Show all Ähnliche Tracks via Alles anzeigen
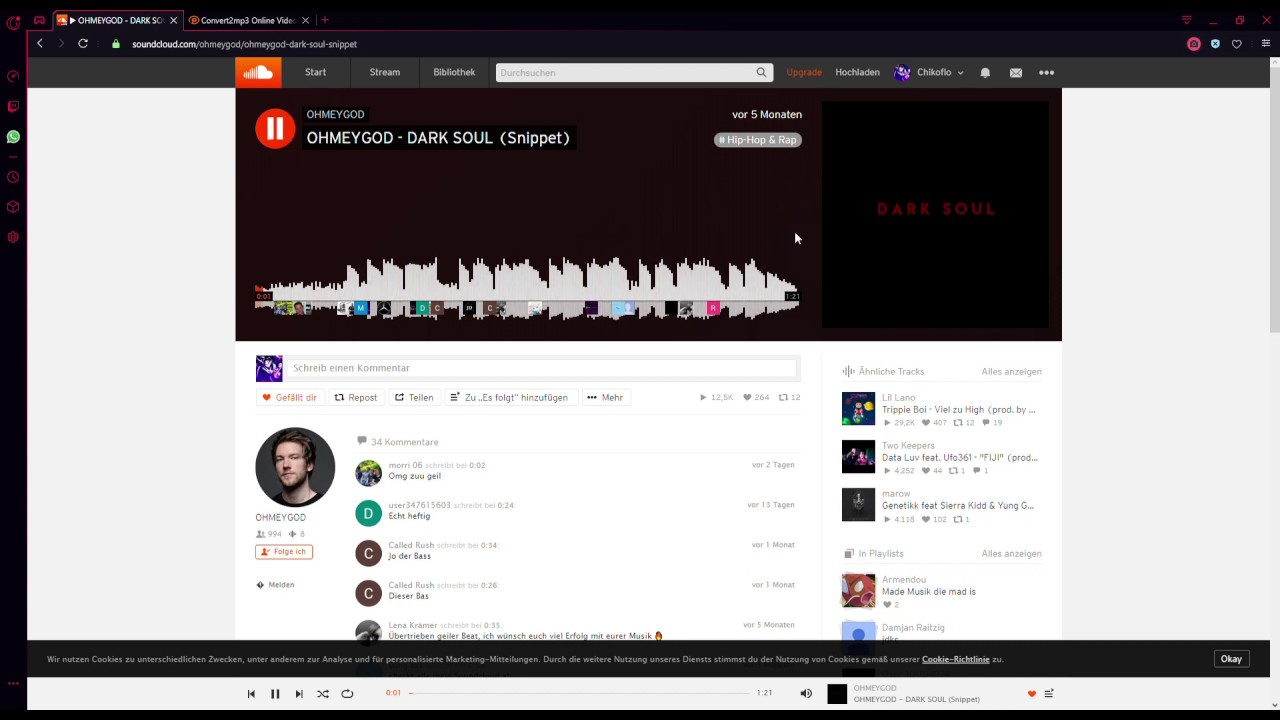 click(1011, 371)
